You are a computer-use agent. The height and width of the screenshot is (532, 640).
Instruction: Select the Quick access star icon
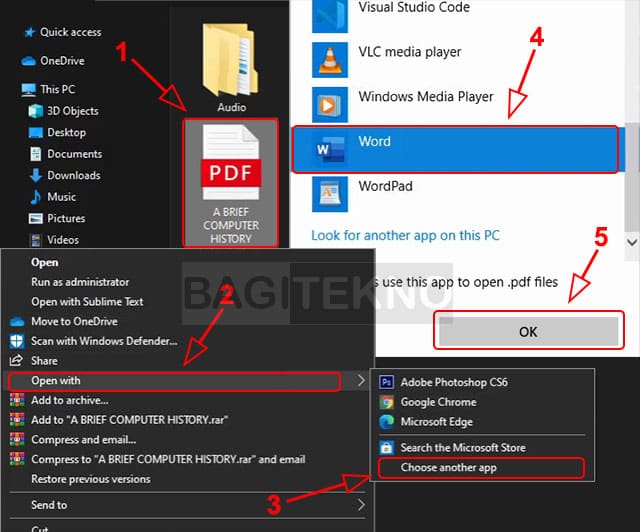[x=29, y=32]
